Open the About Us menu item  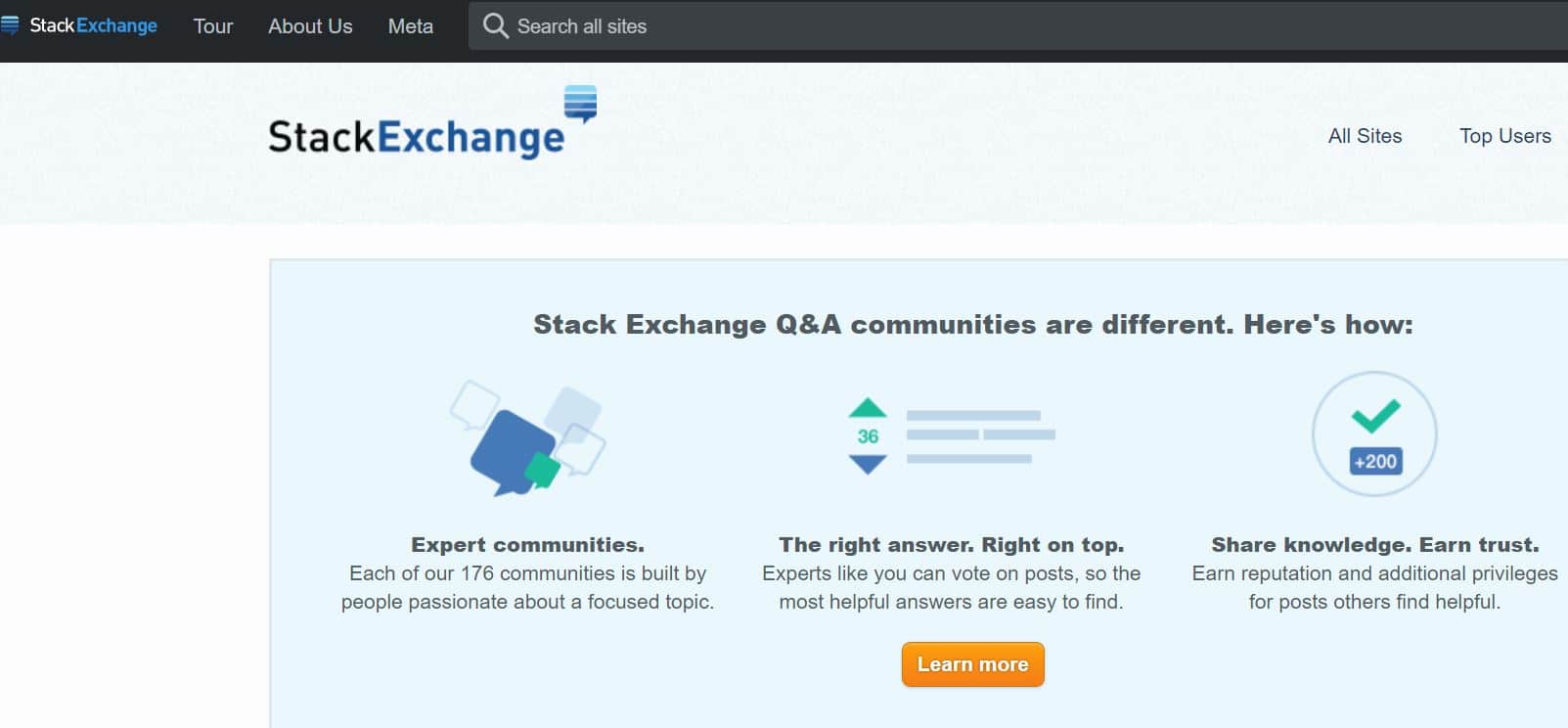[310, 26]
